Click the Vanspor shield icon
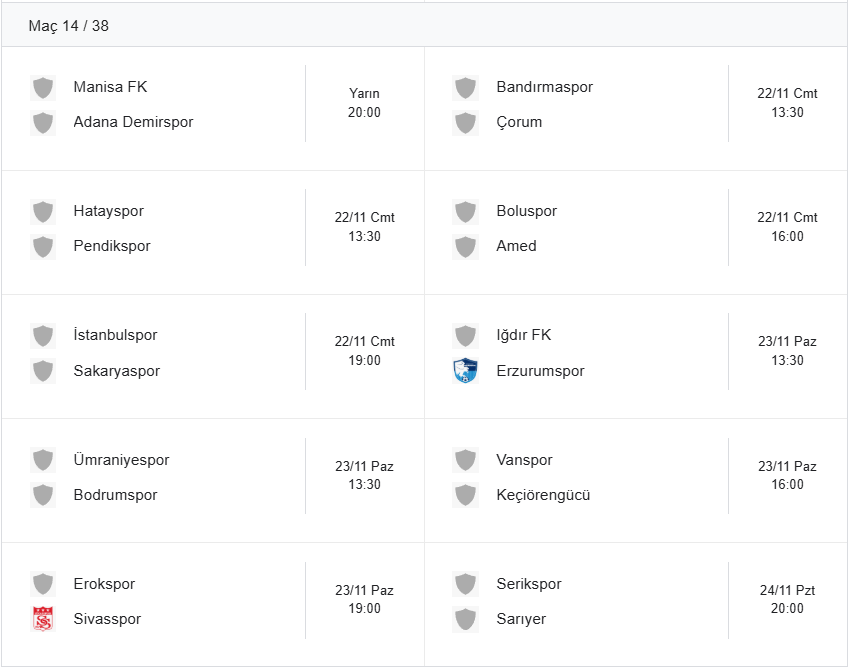 tap(465, 460)
